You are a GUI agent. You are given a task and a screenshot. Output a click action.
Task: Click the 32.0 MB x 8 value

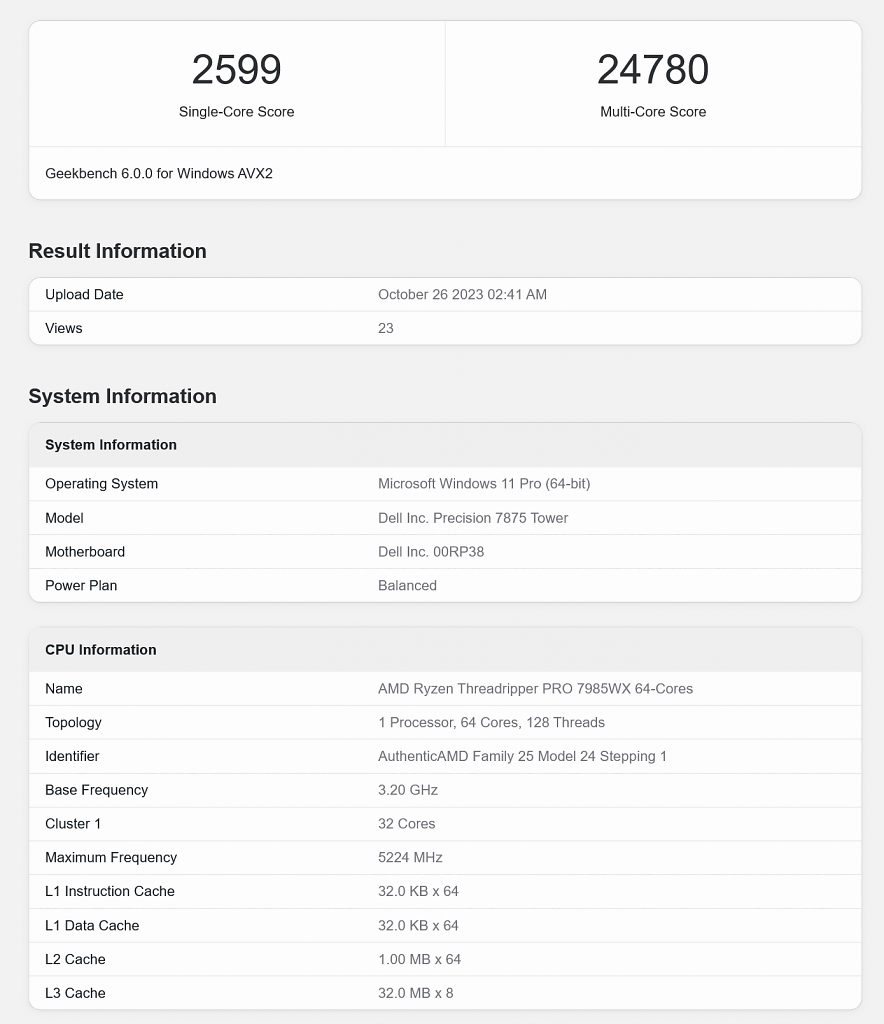[415, 994]
